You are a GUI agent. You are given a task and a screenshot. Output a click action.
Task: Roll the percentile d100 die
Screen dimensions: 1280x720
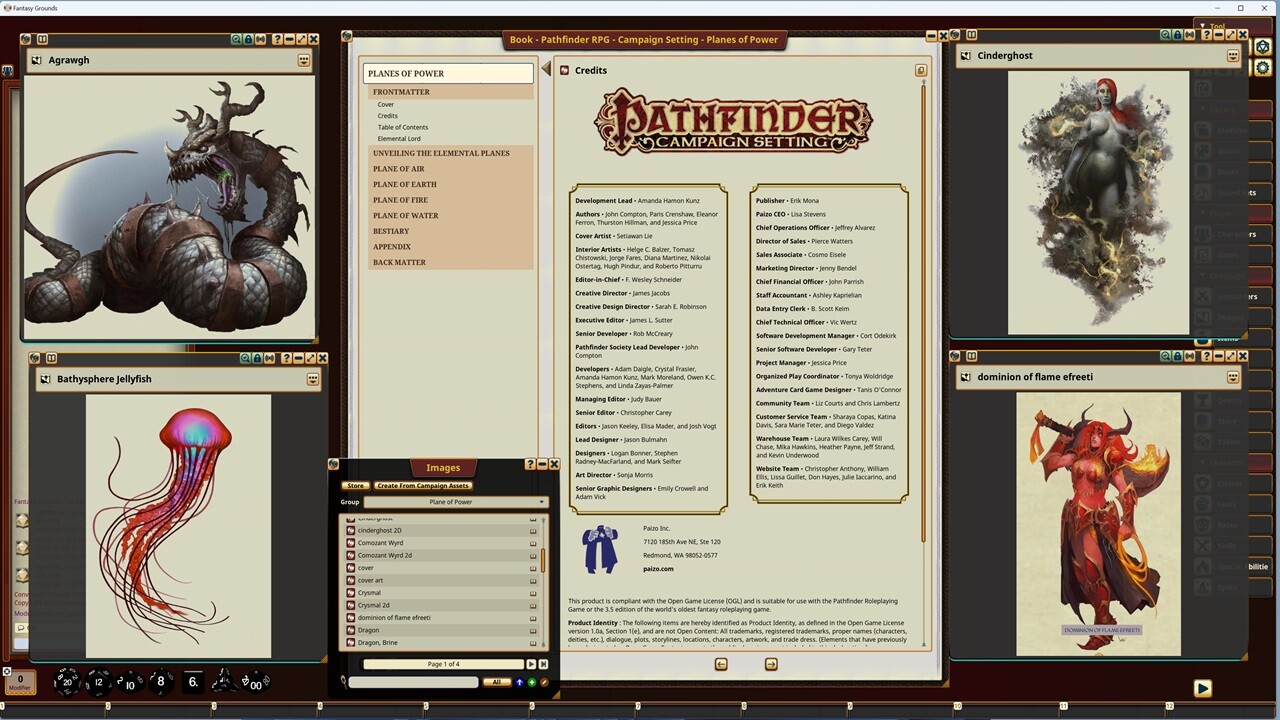pos(255,684)
